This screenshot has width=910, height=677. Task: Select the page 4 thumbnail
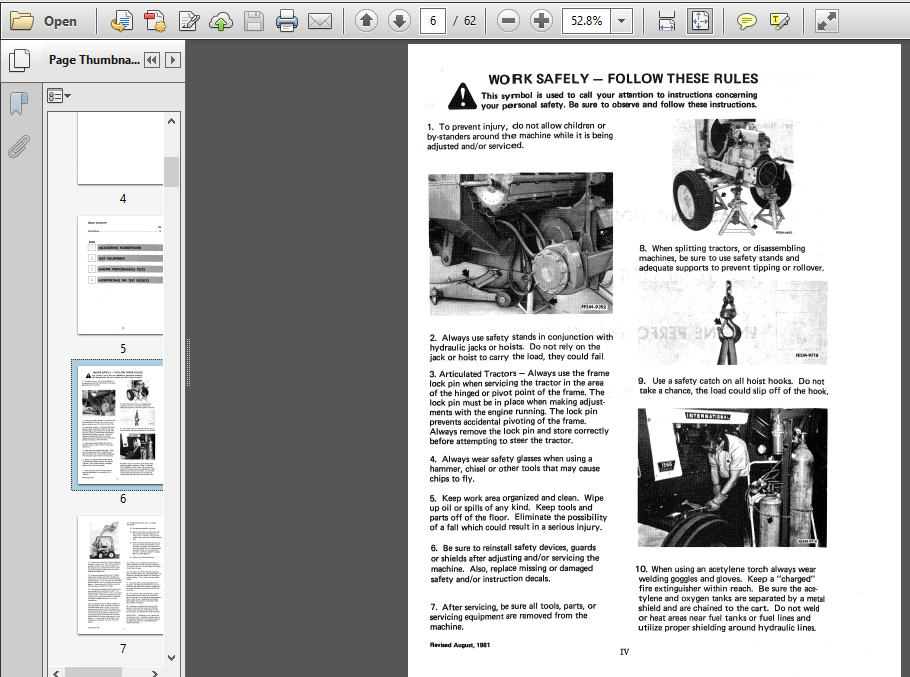pyautogui.click(x=121, y=149)
